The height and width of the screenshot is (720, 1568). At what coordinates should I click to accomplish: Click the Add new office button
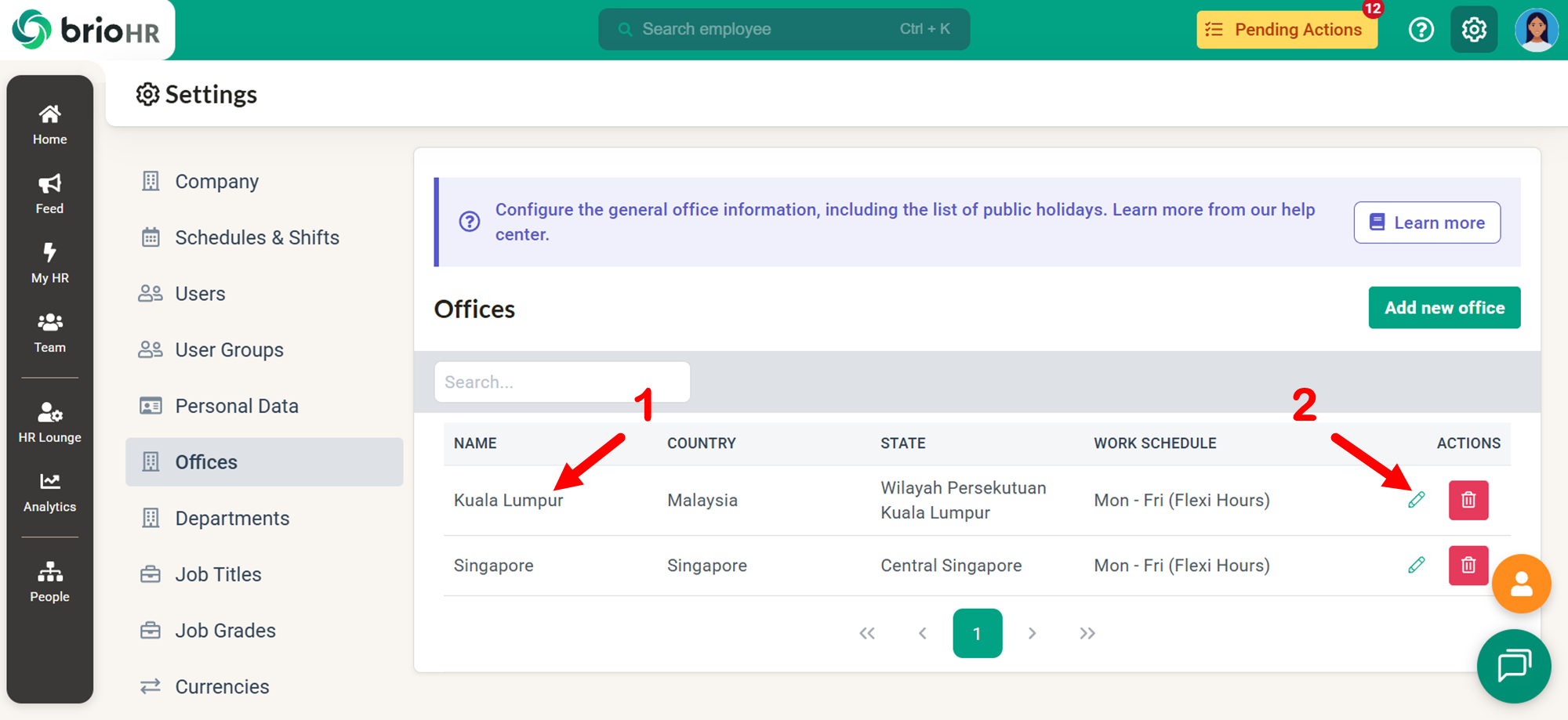click(x=1444, y=308)
